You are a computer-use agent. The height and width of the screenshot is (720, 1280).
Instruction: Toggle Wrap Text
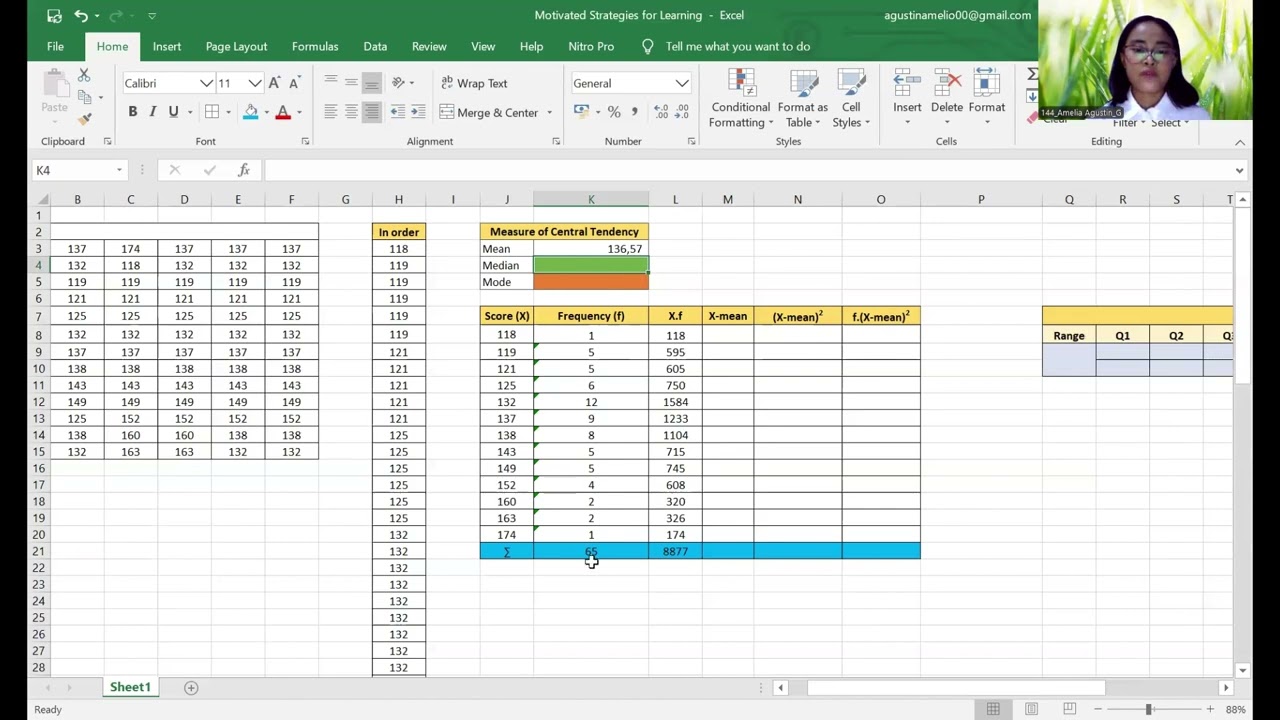coord(474,83)
